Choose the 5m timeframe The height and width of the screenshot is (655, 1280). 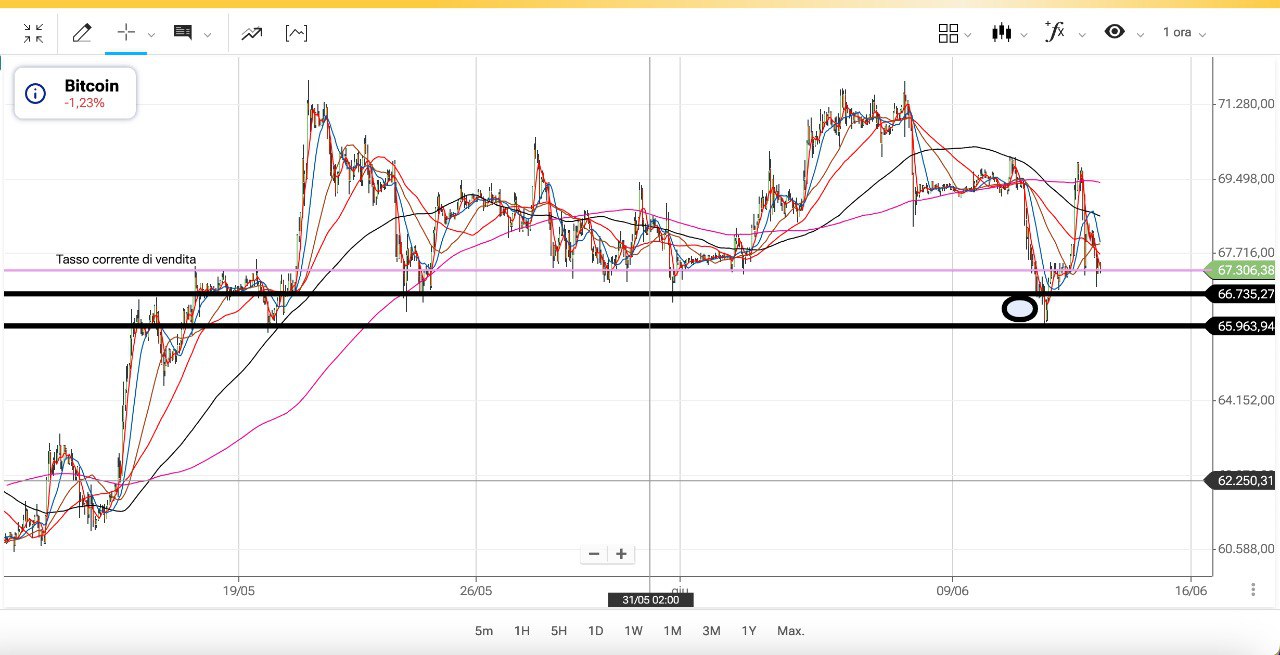(x=484, y=631)
